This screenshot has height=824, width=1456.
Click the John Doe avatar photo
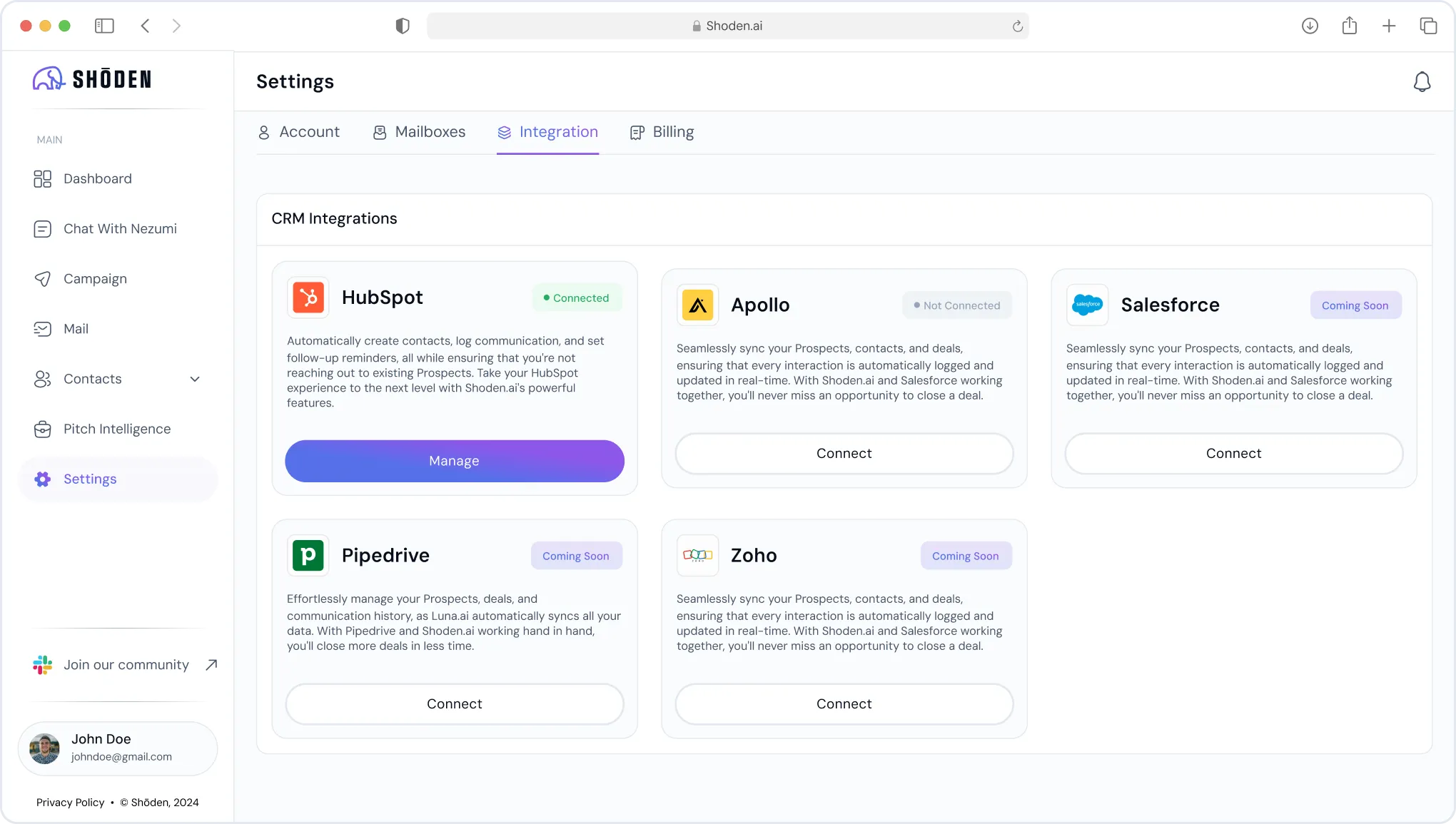tap(44, 748)
